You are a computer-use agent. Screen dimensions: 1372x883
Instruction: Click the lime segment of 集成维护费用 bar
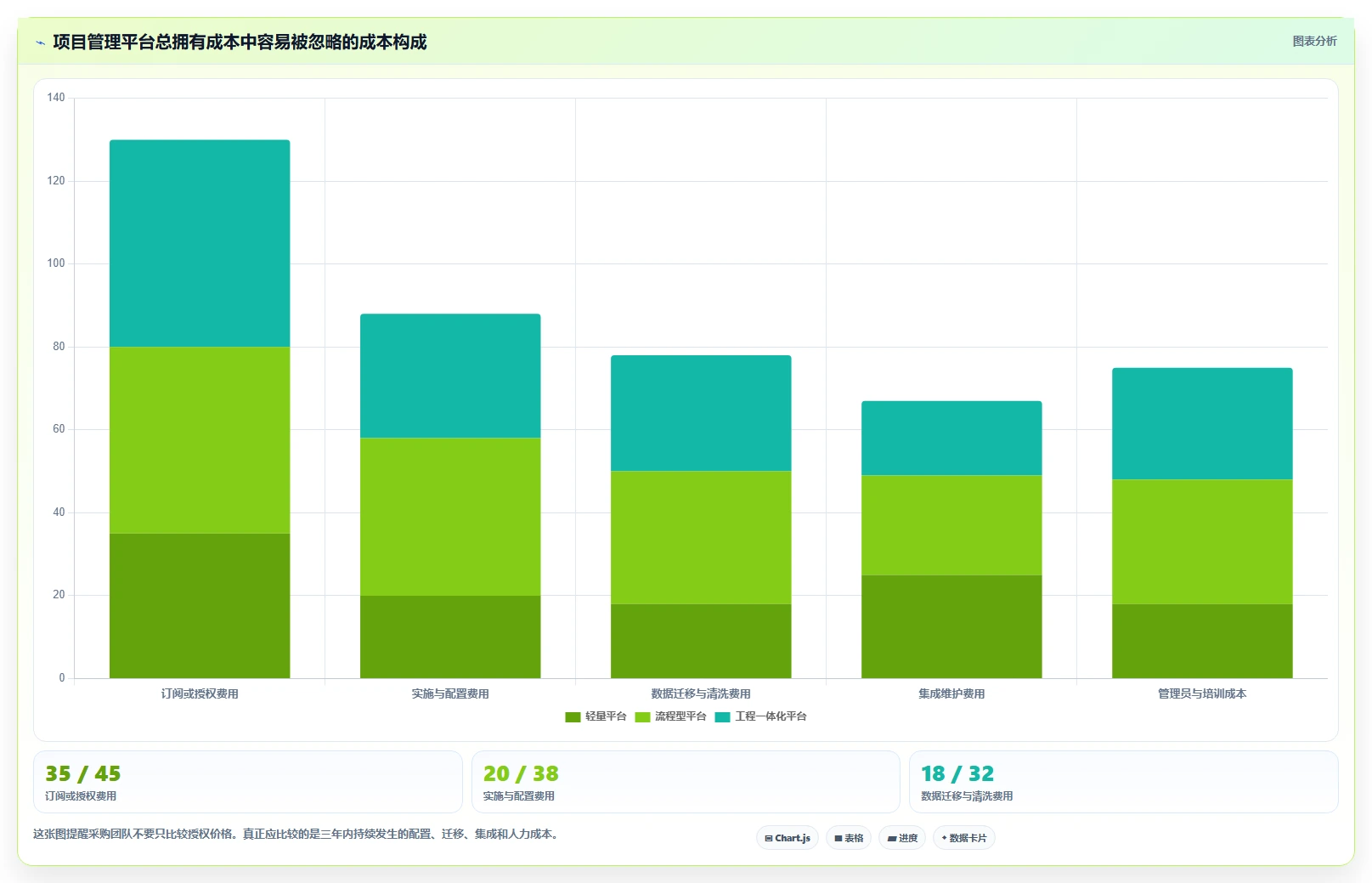tap(951, 525)
